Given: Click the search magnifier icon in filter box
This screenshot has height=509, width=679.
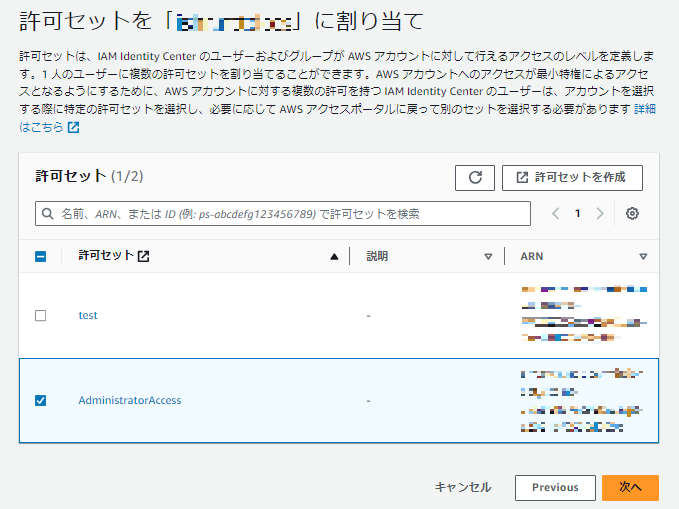Looking at the screenshot, I should pyautogui.click(x=47, y=214).
